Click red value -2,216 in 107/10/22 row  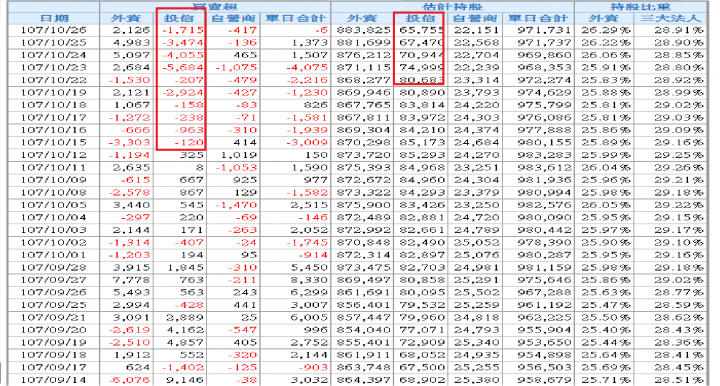click(x=307, y=80)
